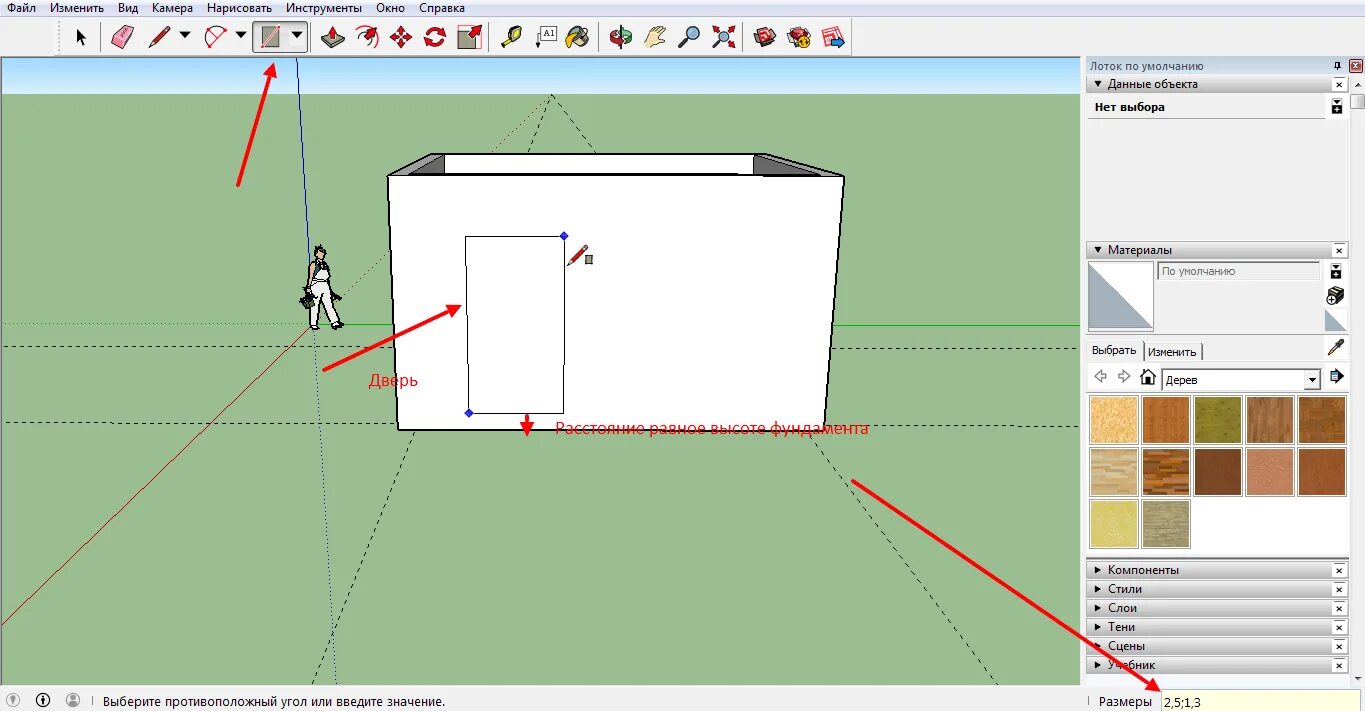
Task: Select the pencil Line tool
Action: tap(159, 38)
